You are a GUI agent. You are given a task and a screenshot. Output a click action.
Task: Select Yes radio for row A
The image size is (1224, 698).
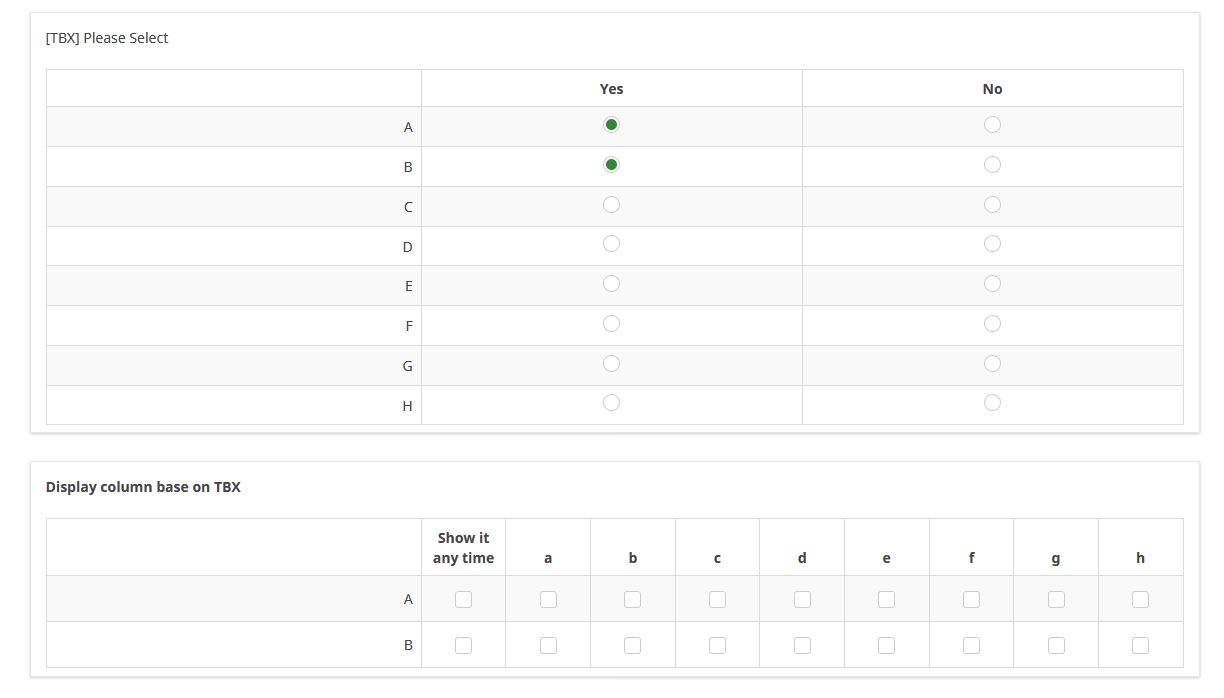tap(611, 125)
